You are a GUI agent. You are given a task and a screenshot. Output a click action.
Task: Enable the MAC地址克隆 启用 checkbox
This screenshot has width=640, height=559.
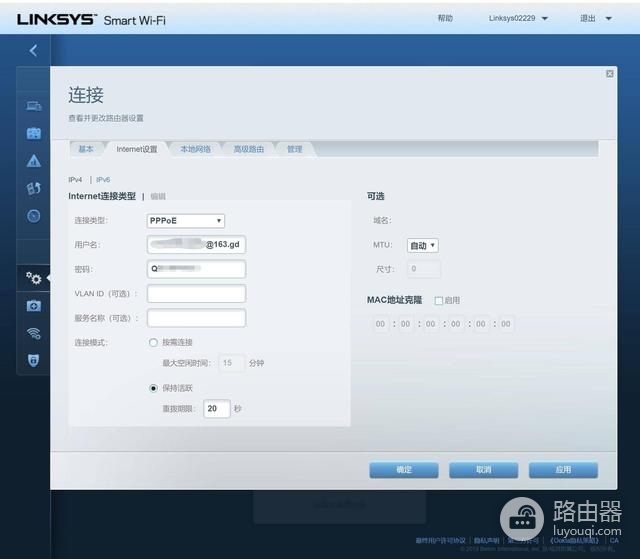pyautogui.click(x=439, y=301)
